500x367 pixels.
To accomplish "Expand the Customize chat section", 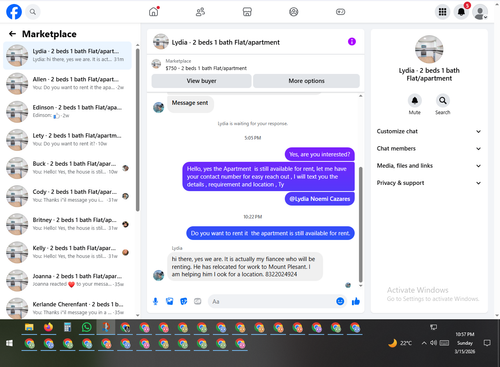I will coord(429,131).
